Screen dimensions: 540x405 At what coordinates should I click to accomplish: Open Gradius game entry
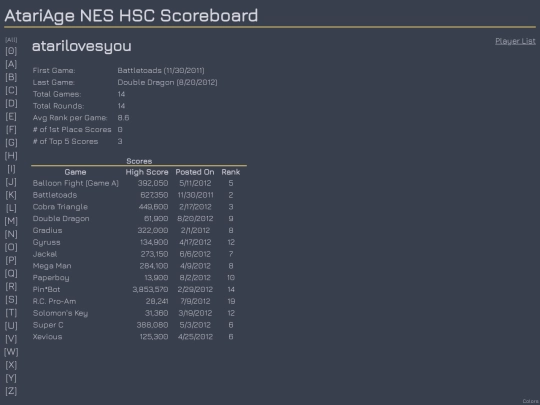click(48, 230)
